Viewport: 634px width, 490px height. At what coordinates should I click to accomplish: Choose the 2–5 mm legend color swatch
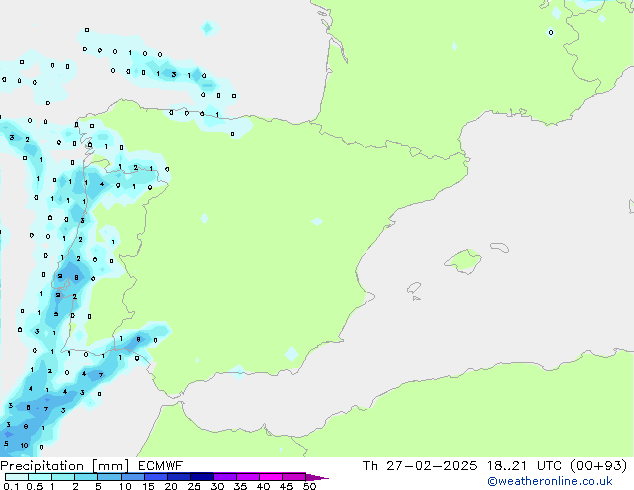pos(86,477)
